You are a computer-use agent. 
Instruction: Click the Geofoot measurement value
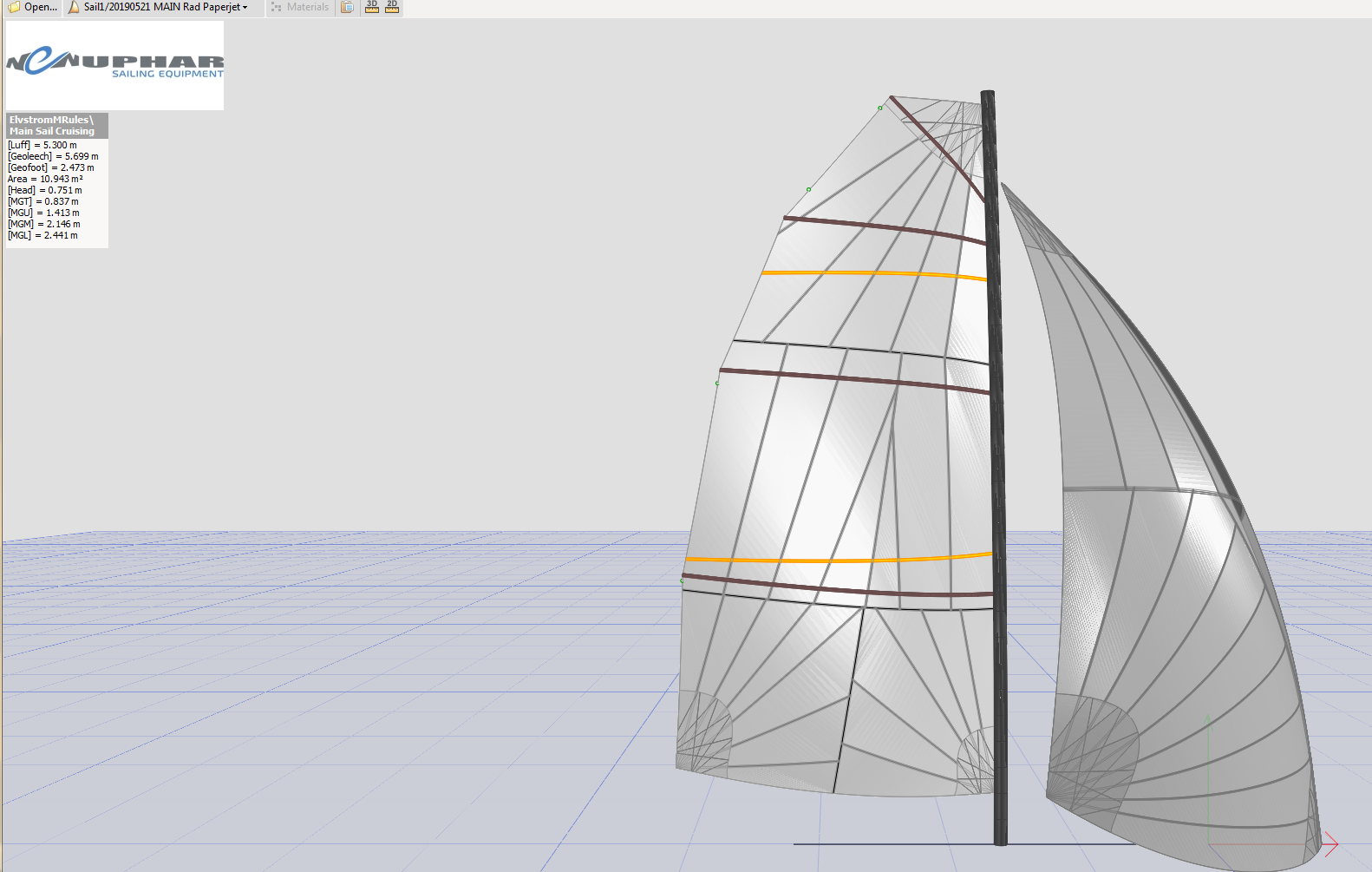[76, 167]
